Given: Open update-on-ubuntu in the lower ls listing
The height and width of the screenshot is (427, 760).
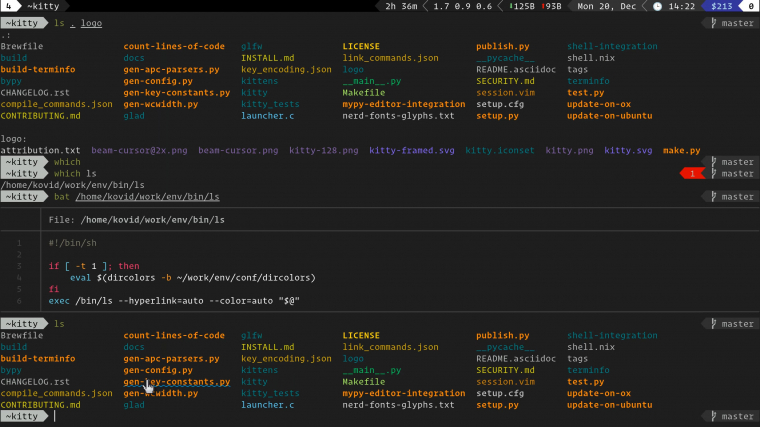Looking at the screenshot, I should click(x=609, y=405).
